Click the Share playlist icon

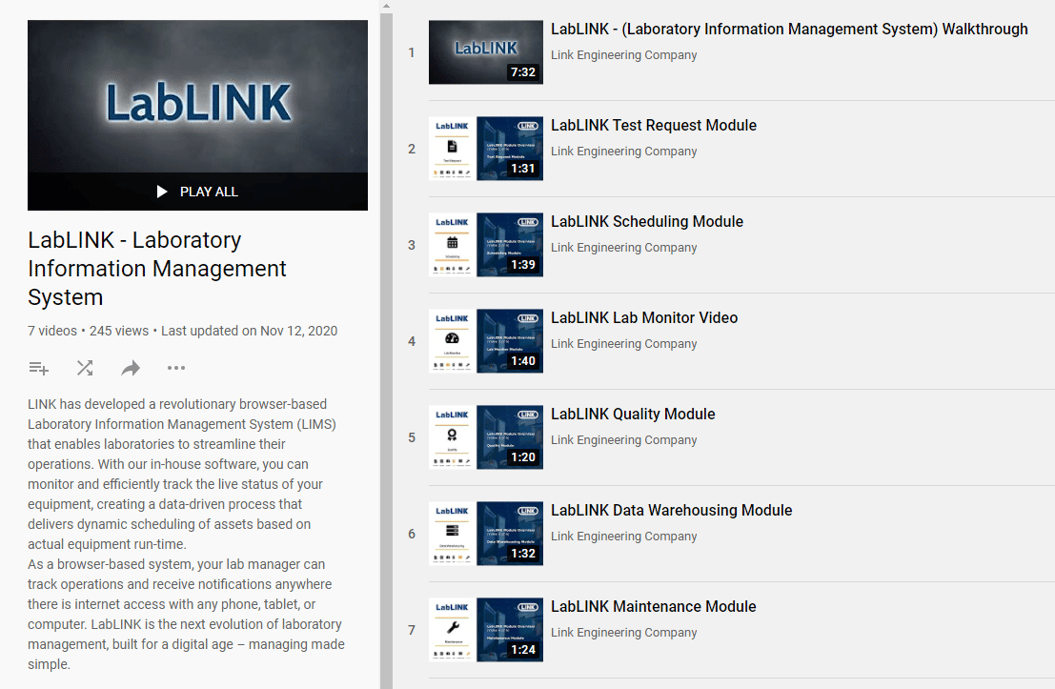pyautogui.click(x=130, y=368)
